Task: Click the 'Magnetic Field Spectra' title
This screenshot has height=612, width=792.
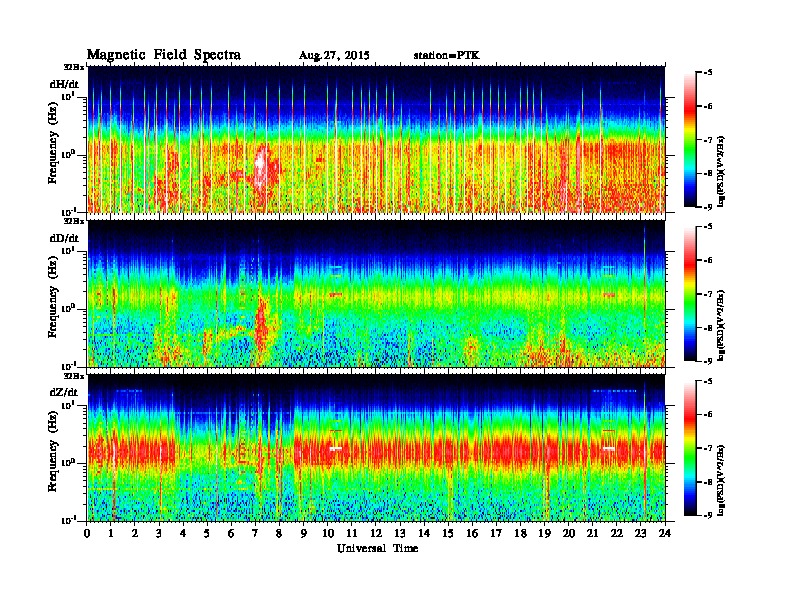Action: pos(164,55)
